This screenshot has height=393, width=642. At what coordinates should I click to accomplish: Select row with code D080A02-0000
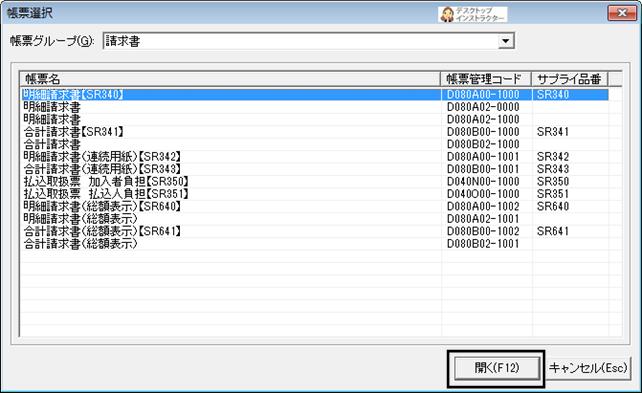pyautogui.click(x=314, y=107)
